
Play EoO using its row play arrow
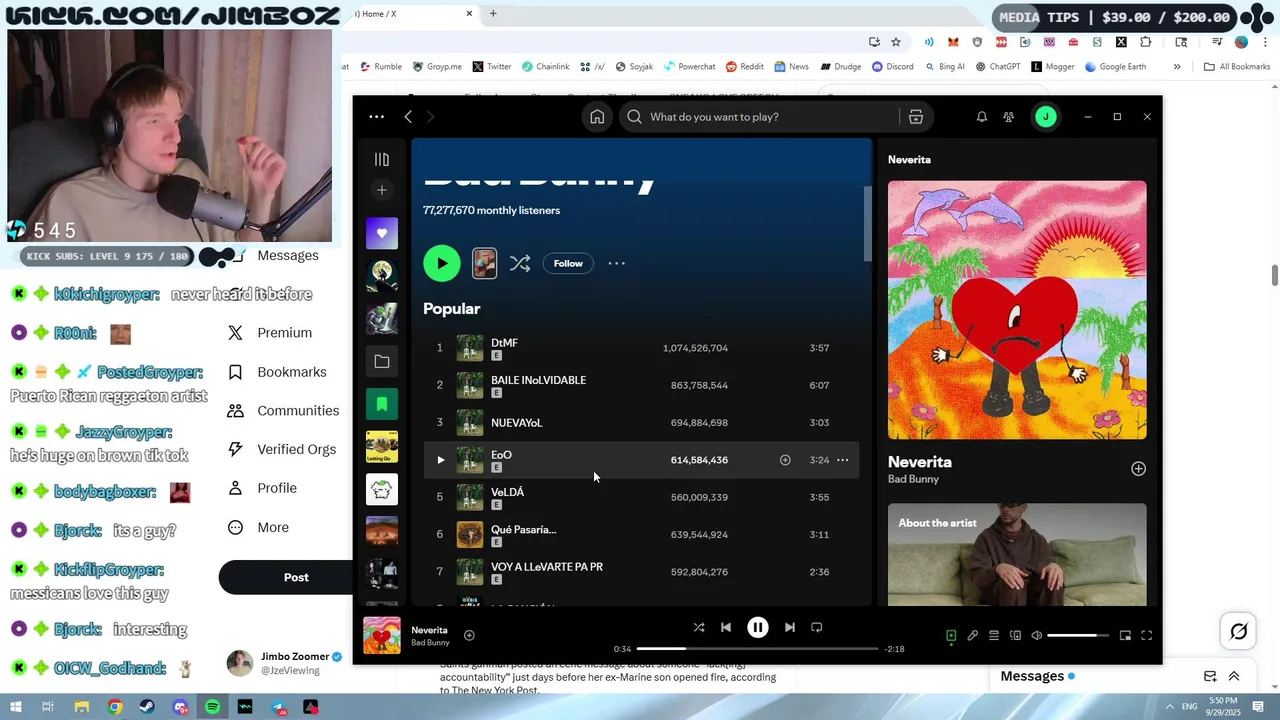coord(440,460)
